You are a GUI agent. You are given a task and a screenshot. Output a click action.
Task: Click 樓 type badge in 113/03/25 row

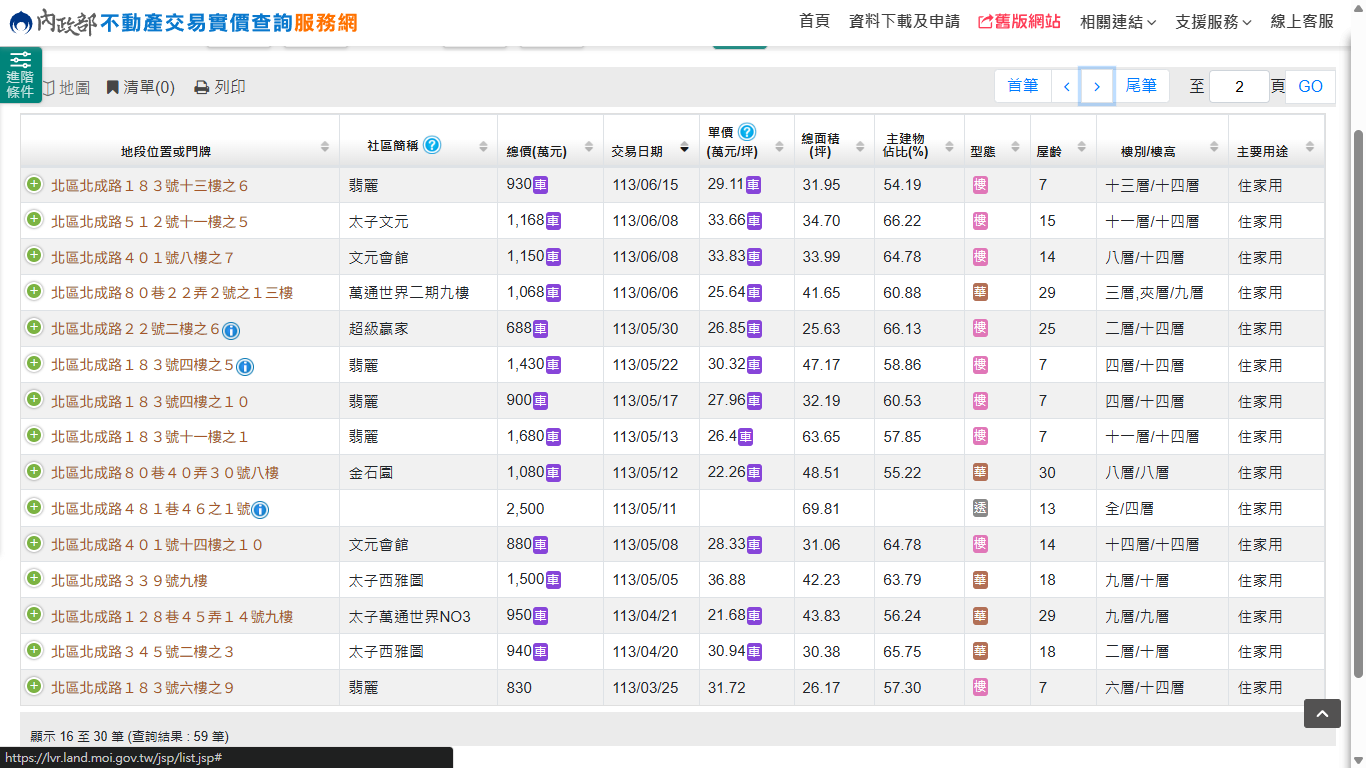[981, 688]
